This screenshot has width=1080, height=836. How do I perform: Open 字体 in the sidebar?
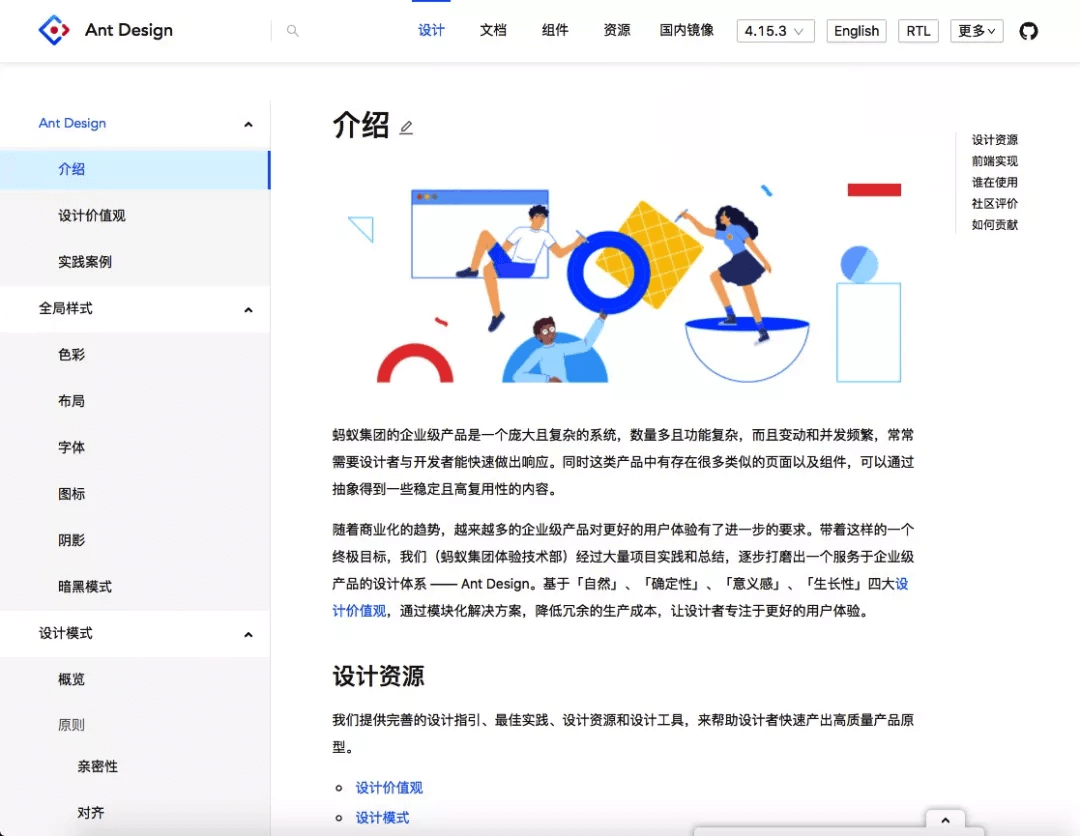pos(135,448)
